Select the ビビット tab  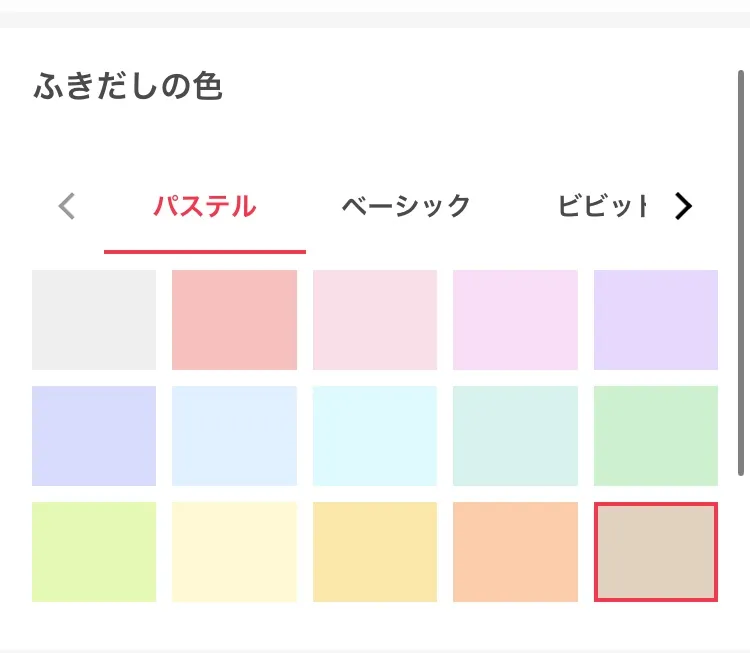[604, 207]
